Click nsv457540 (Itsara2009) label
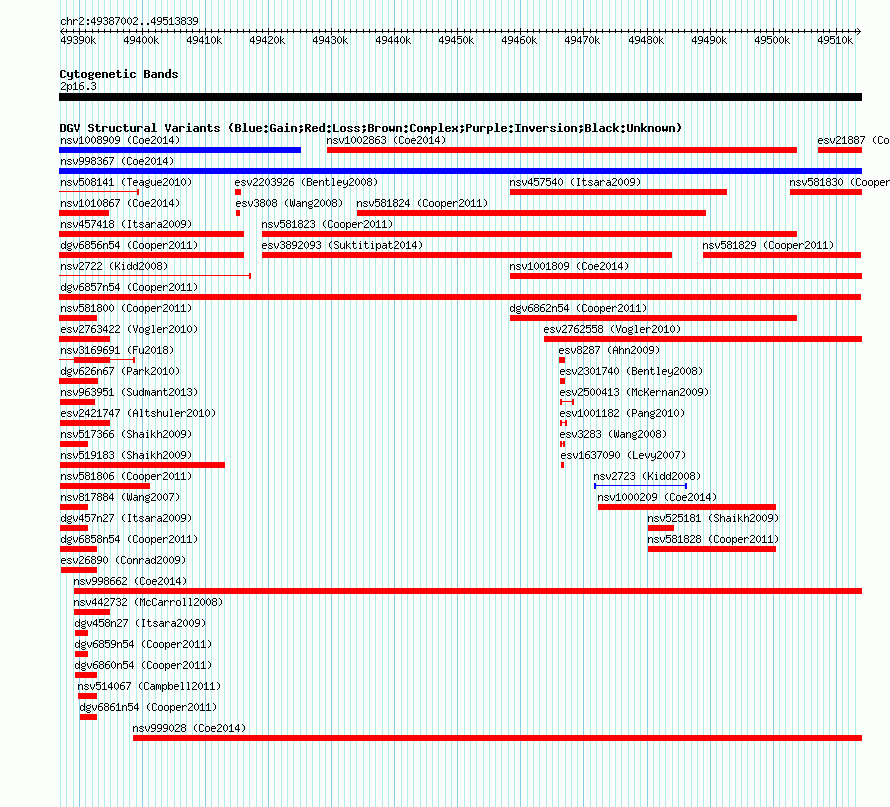Image resolution: width=890 pixels, height=807 pixels. pos(575,182)
